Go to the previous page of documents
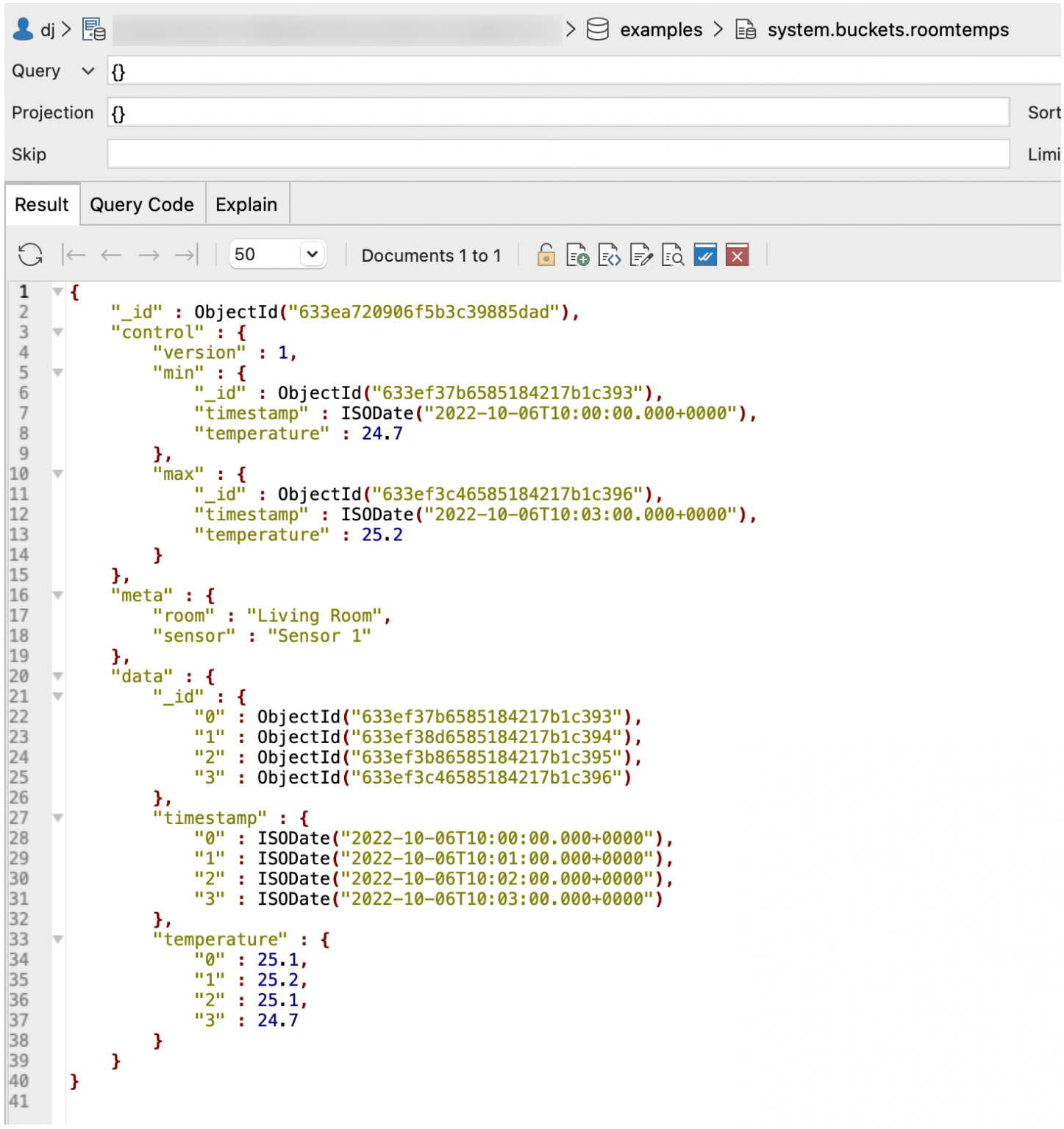The image size is (1064, 1129). (111, 254)
